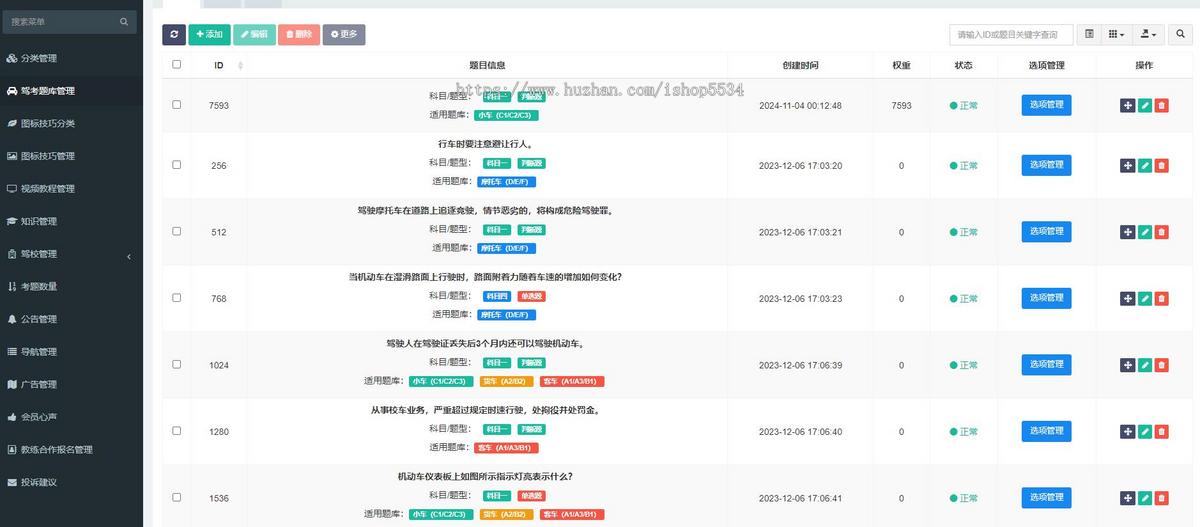Image resolution: width=1200 pixels, height=527 pixels.
Task: Click 选项管理 button for ID 1024
Action: click(x=1046, y=365)
